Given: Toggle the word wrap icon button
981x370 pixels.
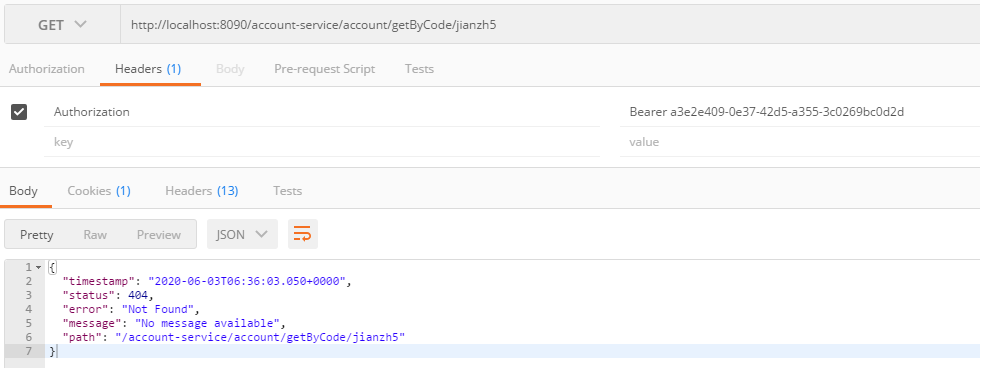Looking at the screenshot, I should pos(303,235).
